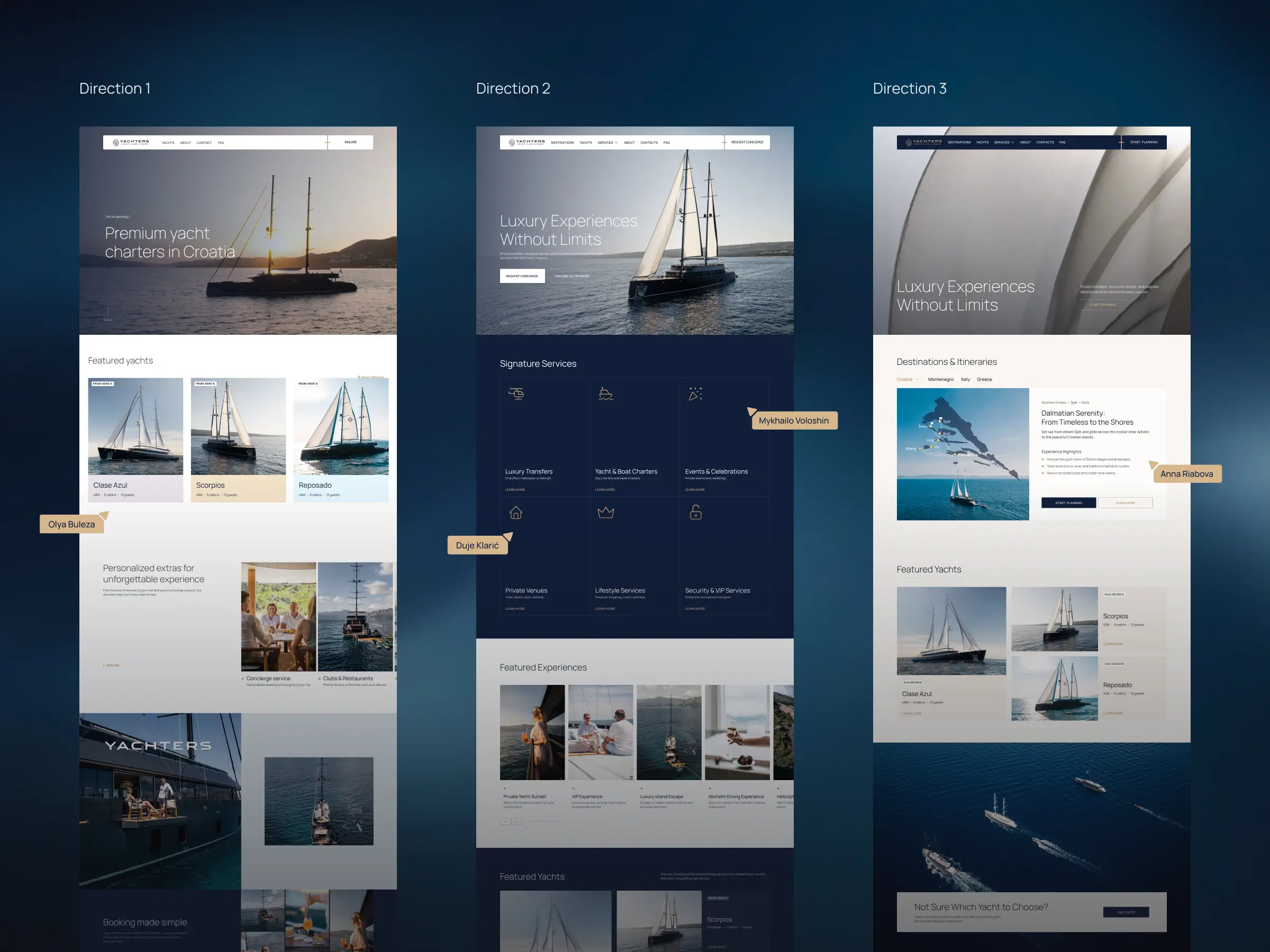Image resolution: width=1270 pixels, height=952 pixels.
Task: Click Learn More under Lifestyle Services
Action: 605,608
